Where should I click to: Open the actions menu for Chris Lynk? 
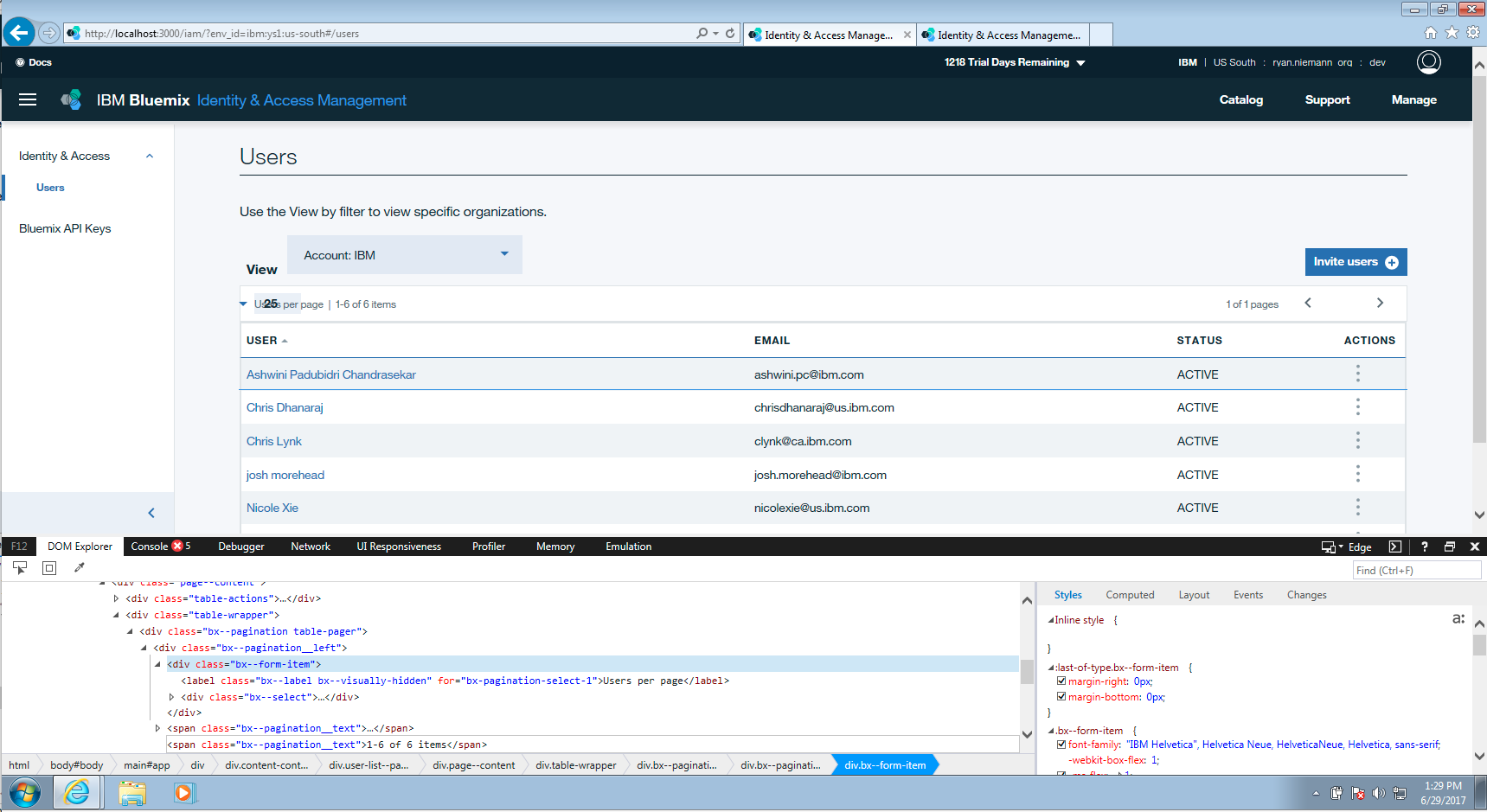pos(1357,441)
